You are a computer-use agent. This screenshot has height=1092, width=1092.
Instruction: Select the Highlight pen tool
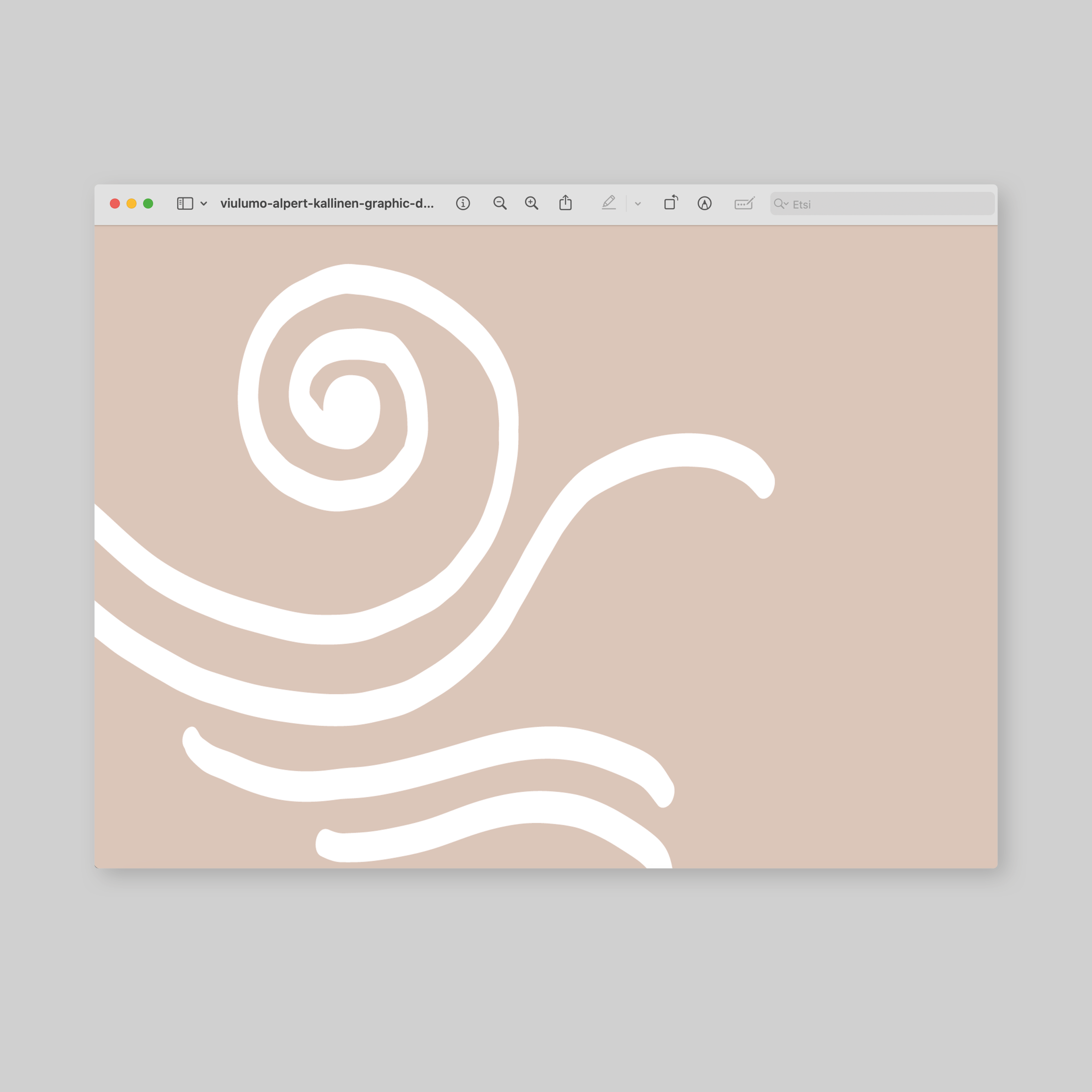click(x=609, y=203)
